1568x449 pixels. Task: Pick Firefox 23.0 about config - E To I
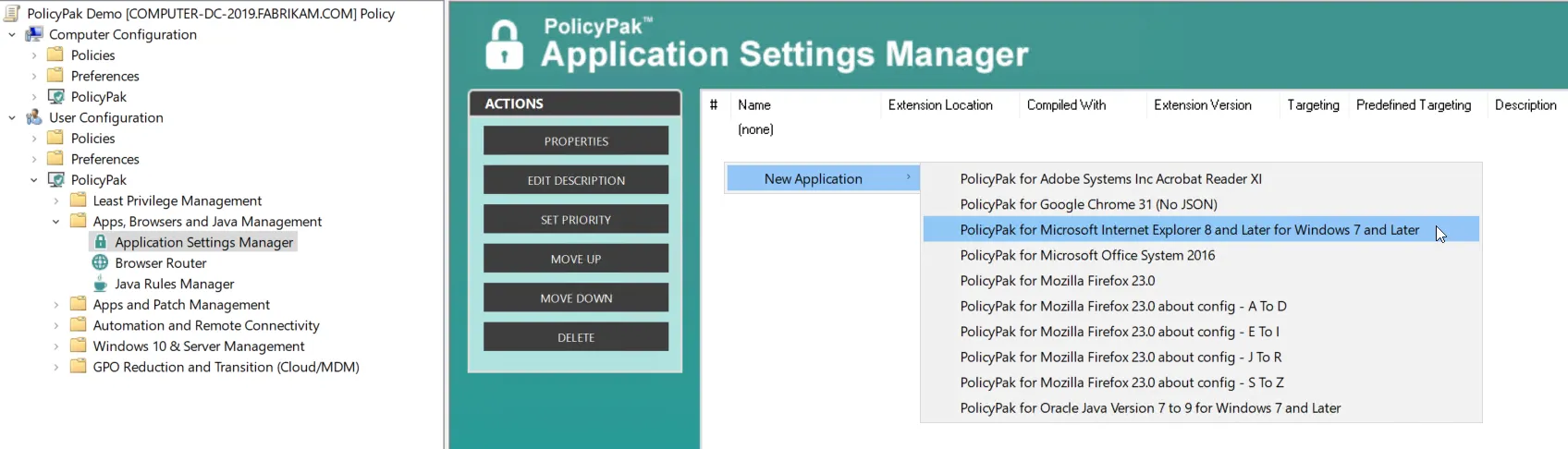1201,331
